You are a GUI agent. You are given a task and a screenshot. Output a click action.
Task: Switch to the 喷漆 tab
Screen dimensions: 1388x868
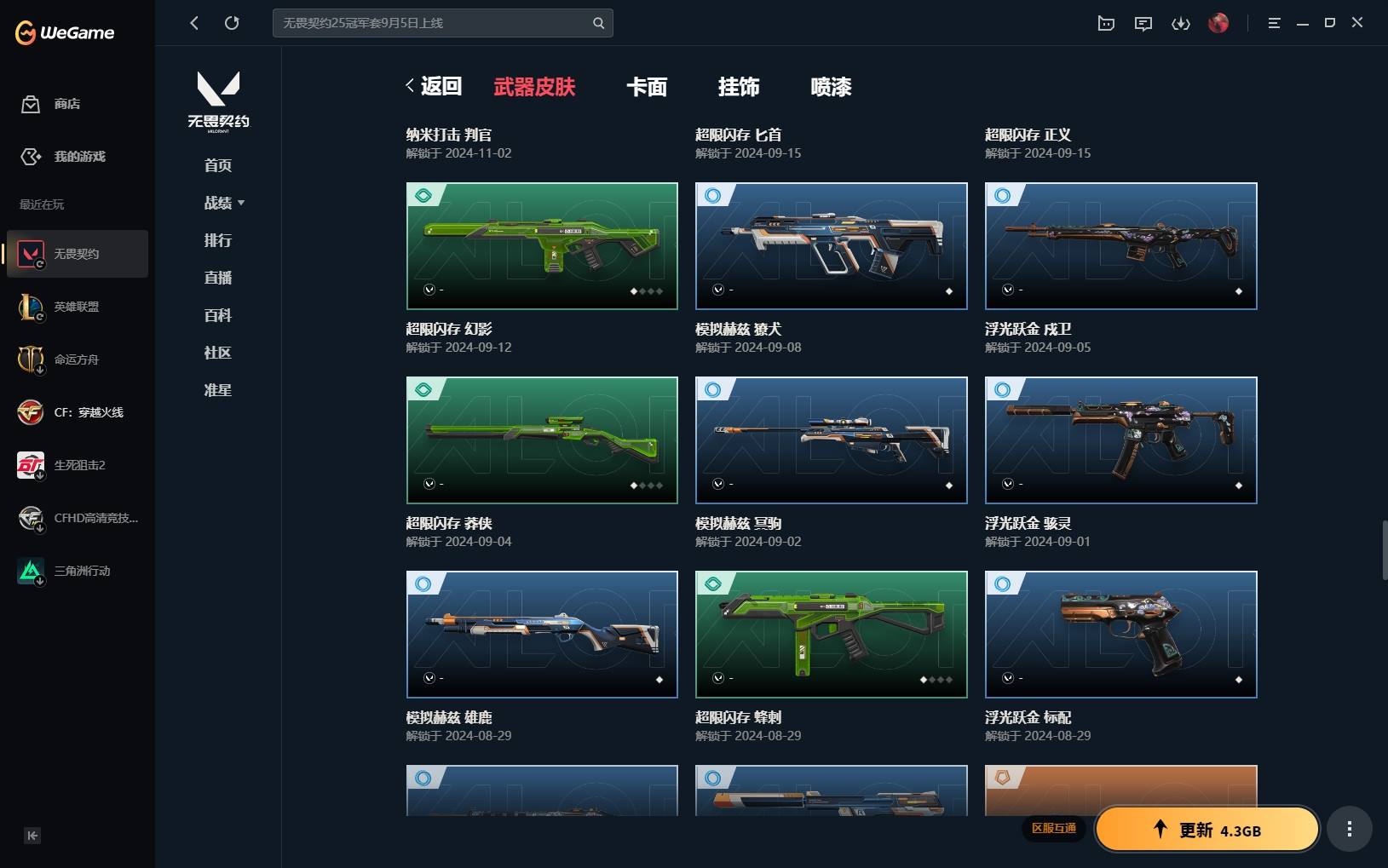[831, 87]
